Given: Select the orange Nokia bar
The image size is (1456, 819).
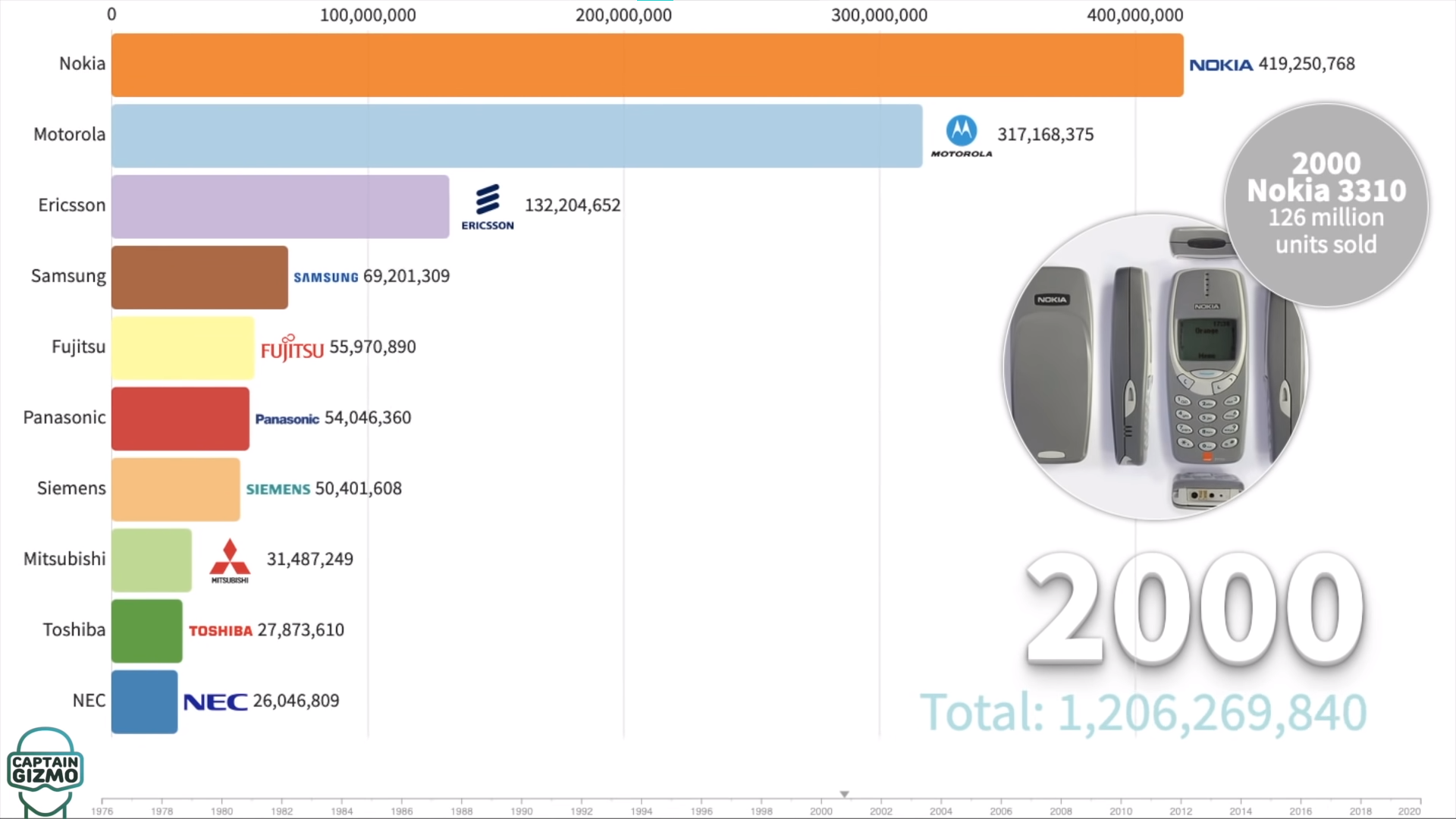Looking at the screenshot, I should pyautogui.click(x=648, y=64).
